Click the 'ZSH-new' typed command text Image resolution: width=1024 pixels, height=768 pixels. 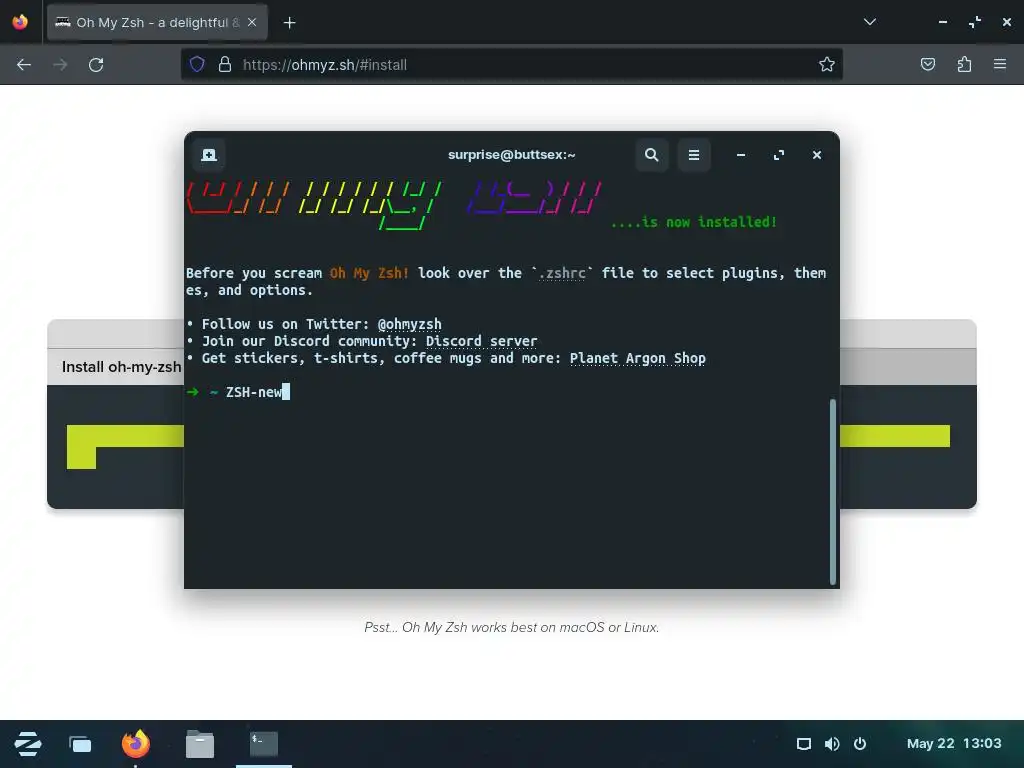coord(253,392)
